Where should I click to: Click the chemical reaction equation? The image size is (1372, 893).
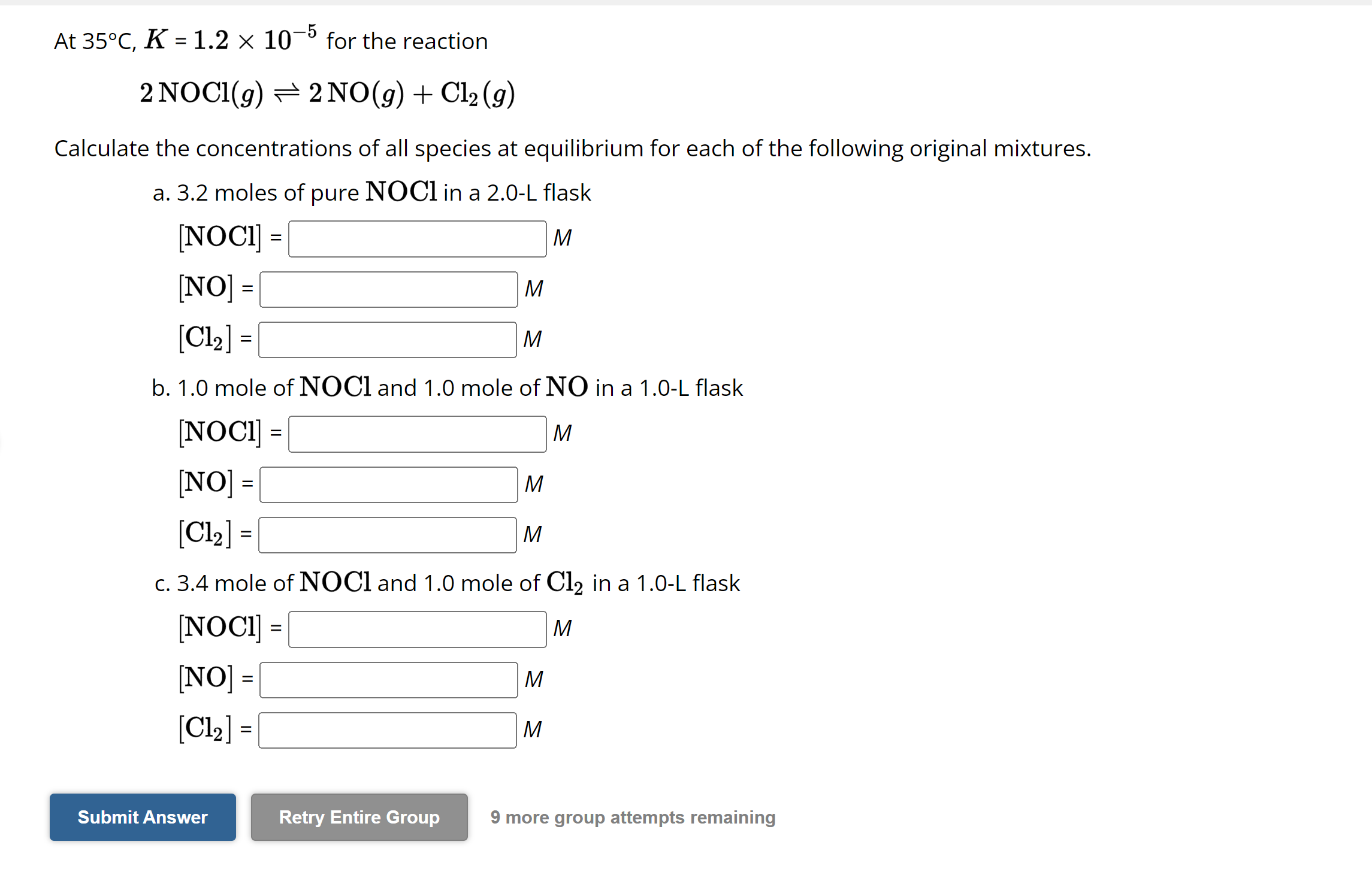[x=327, y=93]
